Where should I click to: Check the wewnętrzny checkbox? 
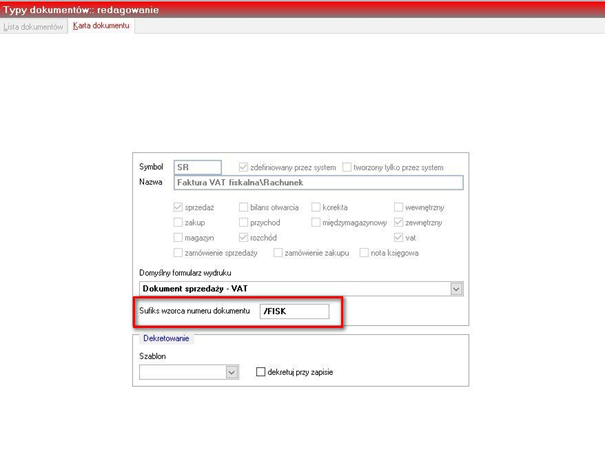pyautogui.click(x=398, y=207)
